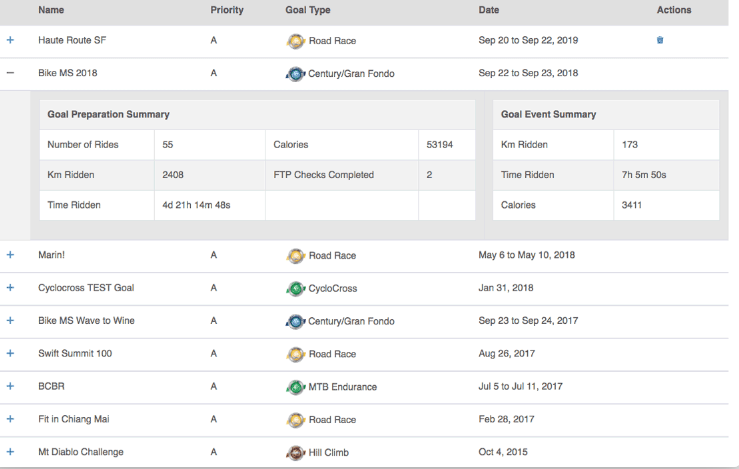Expand the BCBR goal row

point(11,387)
